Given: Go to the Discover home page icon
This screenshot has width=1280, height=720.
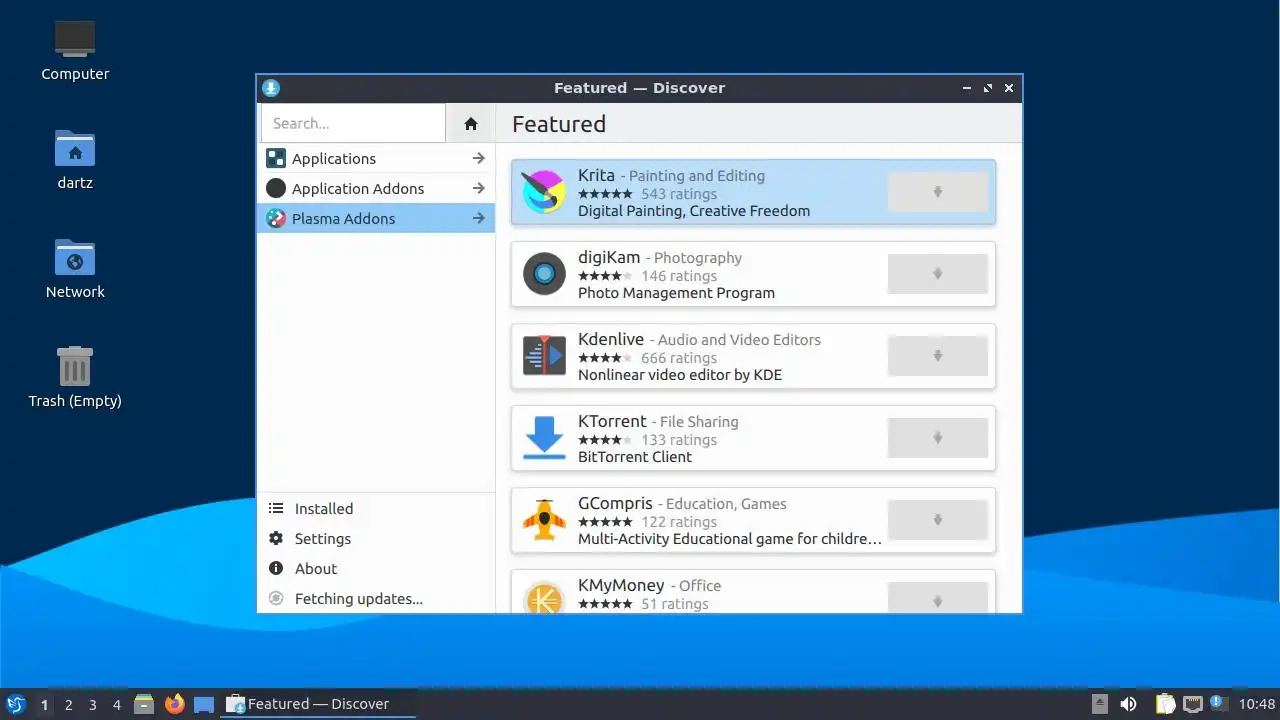Looking at the screenshot, I should 471,124.
